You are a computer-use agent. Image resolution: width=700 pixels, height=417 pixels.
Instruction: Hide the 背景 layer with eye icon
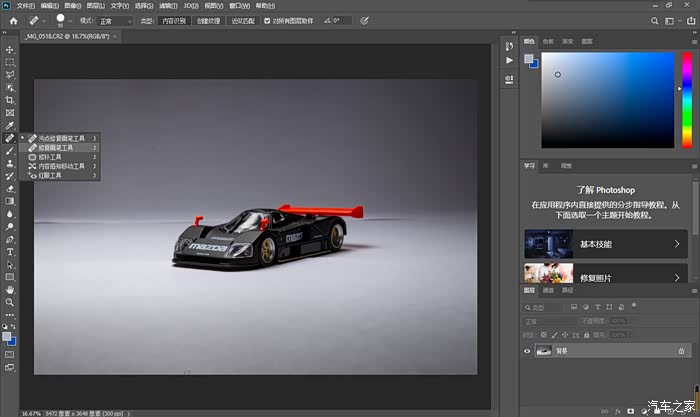coord(528,351)
